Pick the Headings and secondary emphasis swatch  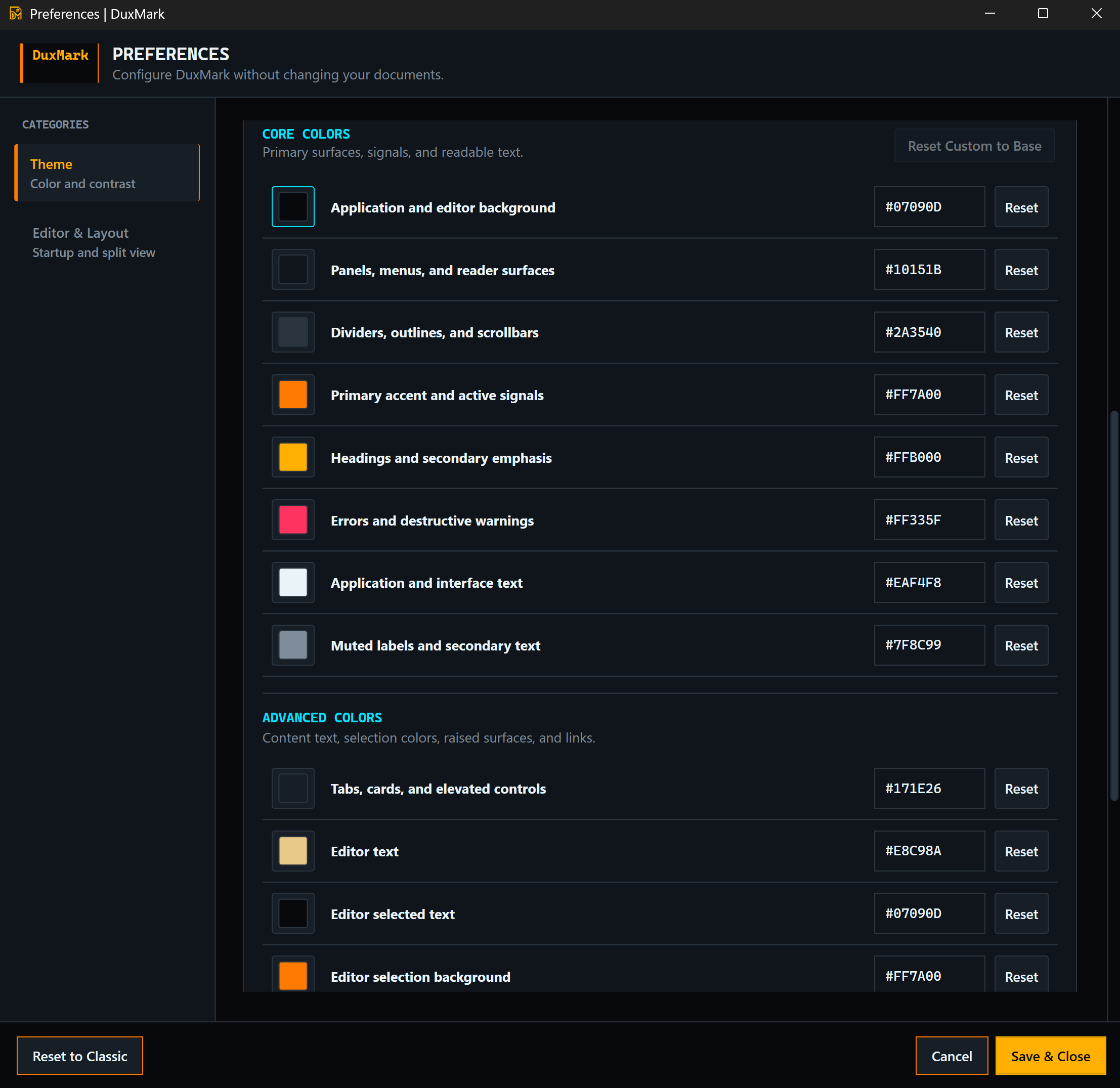[x=293, y=457]
